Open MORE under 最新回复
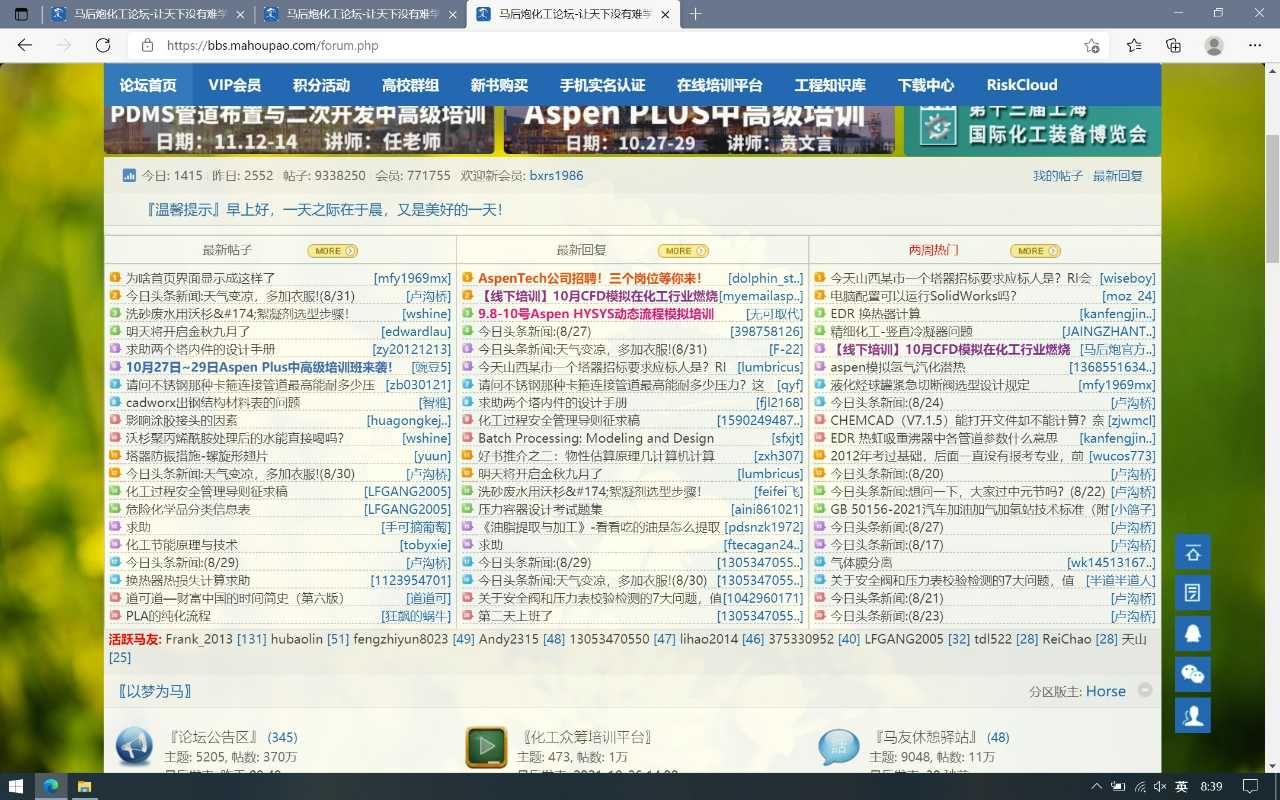The image size is (1280, 800). (683, 251)
